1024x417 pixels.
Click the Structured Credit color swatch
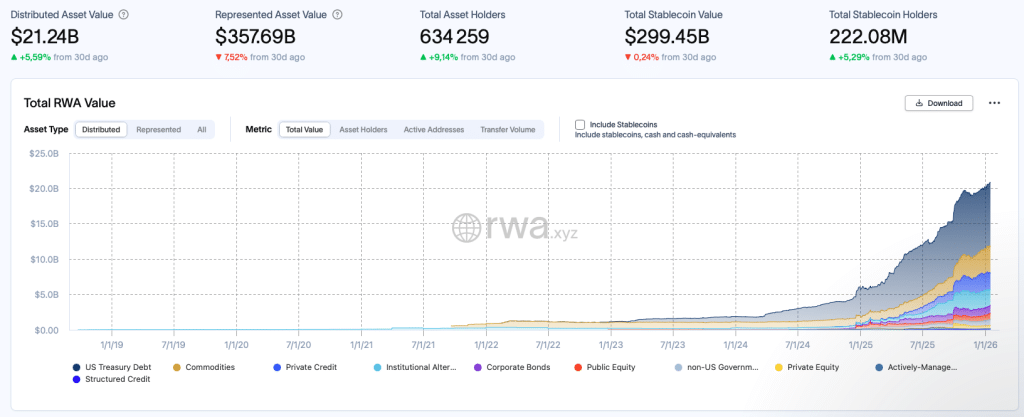tap(77, 380)
